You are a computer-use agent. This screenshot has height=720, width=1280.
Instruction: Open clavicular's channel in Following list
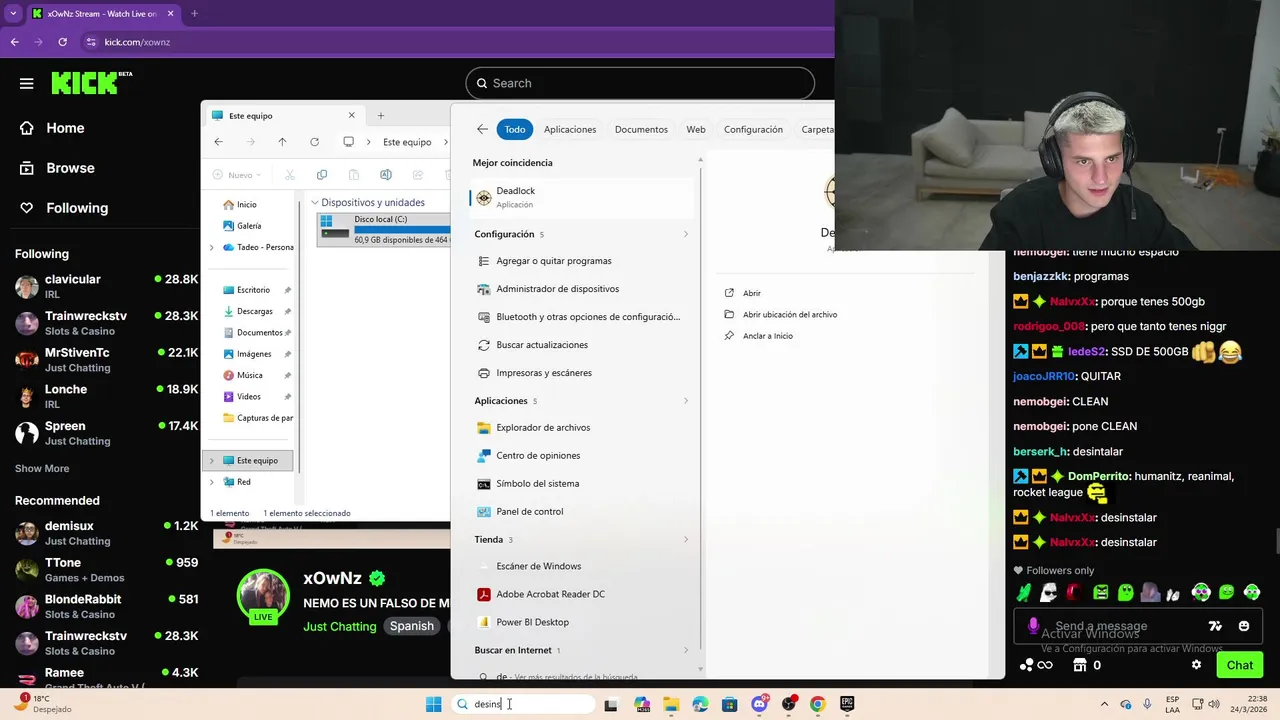coord(106,286)
